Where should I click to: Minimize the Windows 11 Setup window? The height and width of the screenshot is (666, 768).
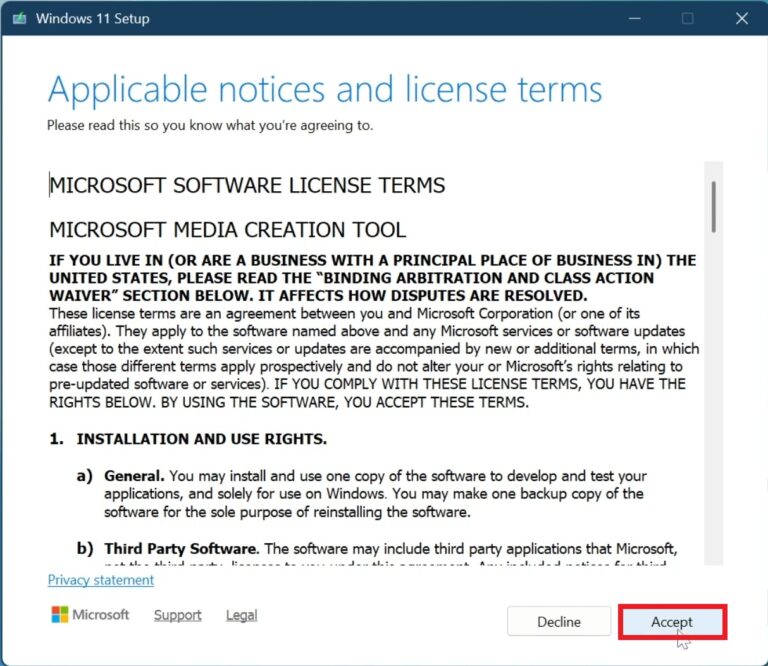[x=633, y=18]
